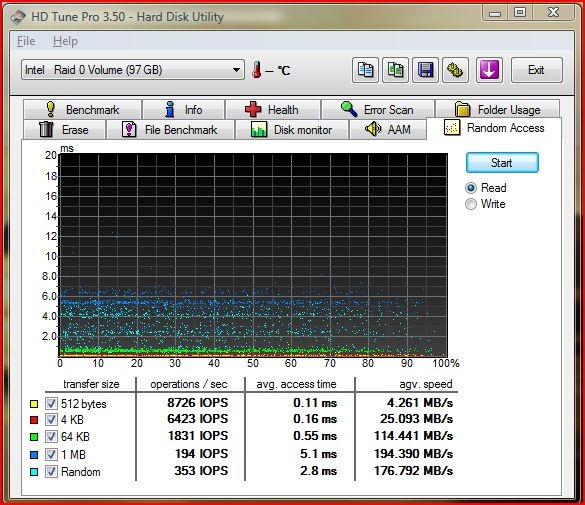This screenshot has width=585, height=505.
Task: Click the red 4 KB color swatch
Action: click(34, 420)
